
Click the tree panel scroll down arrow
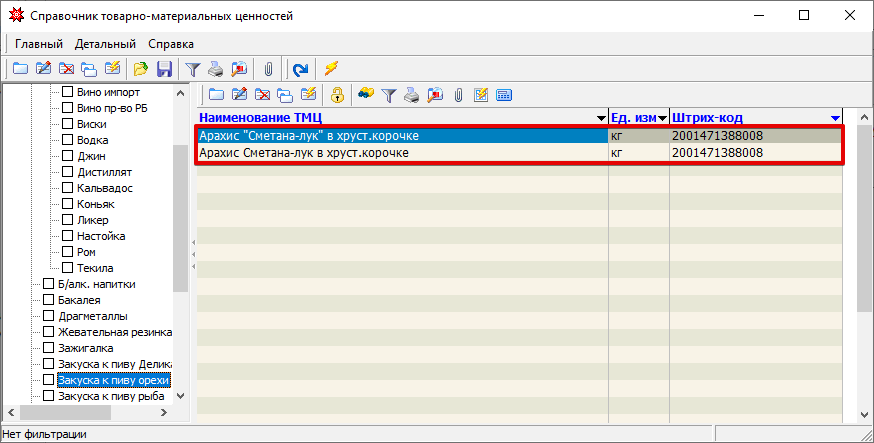[x=181, y=396]
